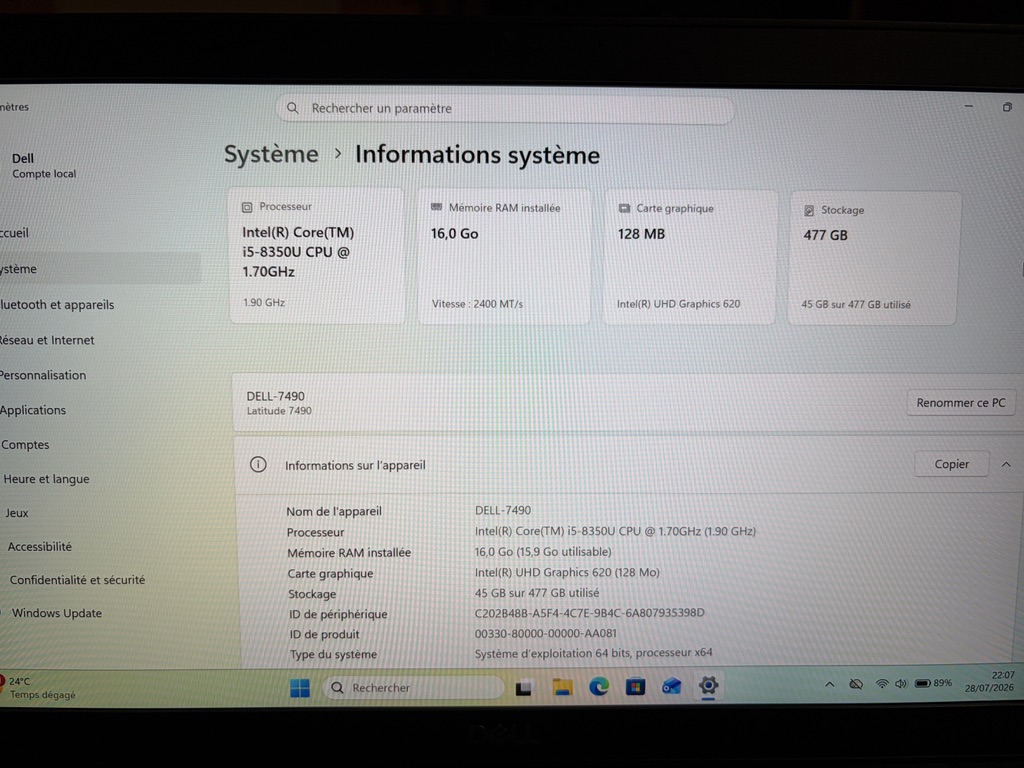
Task: Click the cloud sync tray icon
Action: tap(856, 684)
